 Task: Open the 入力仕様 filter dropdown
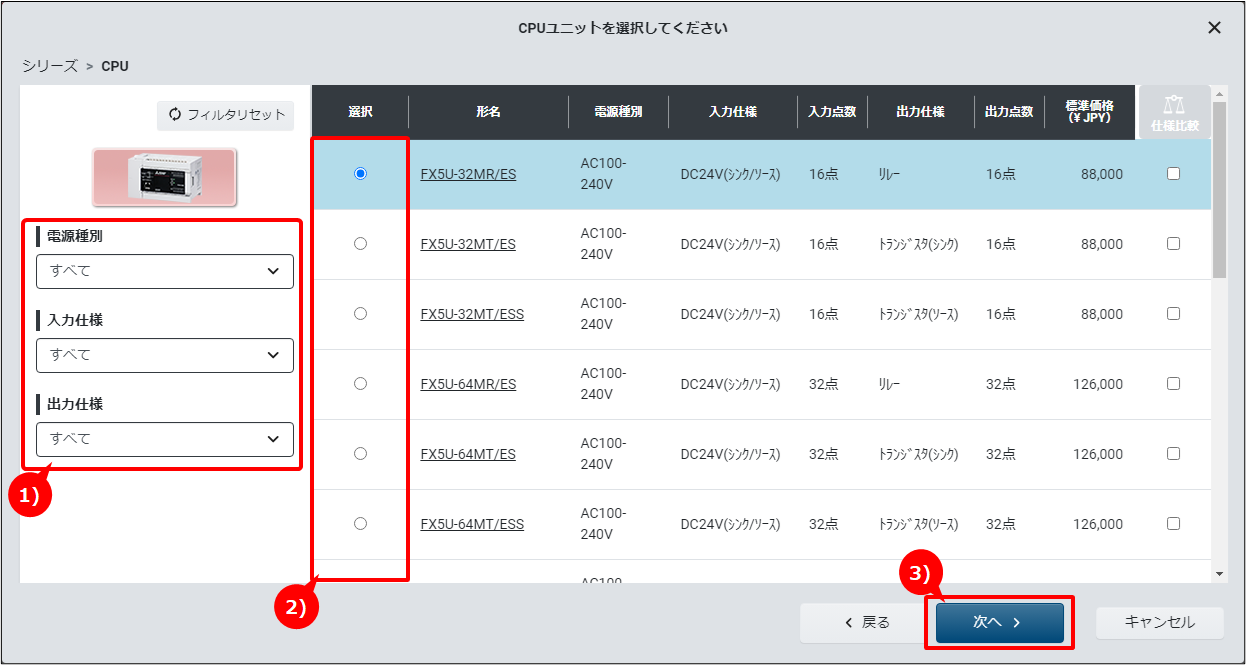tap(165, 355)
